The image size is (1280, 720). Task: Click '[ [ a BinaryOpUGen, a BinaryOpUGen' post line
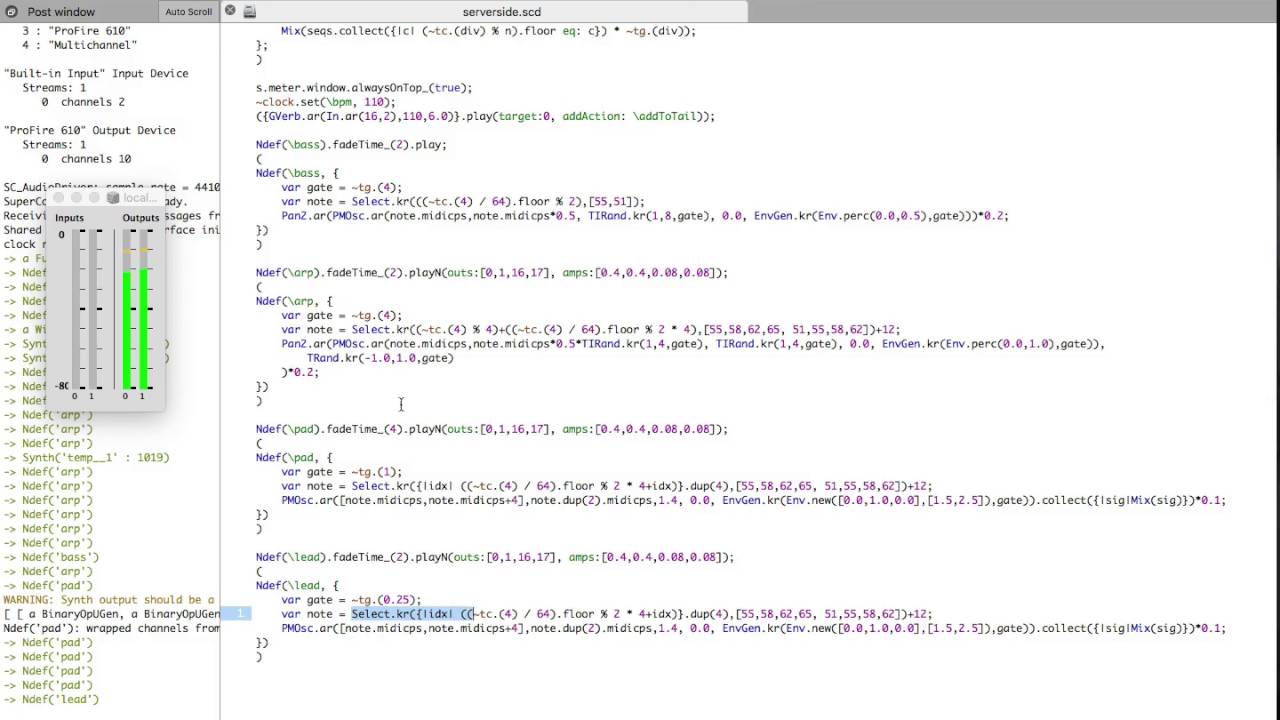pyautogui.click(x=111, y=614)
